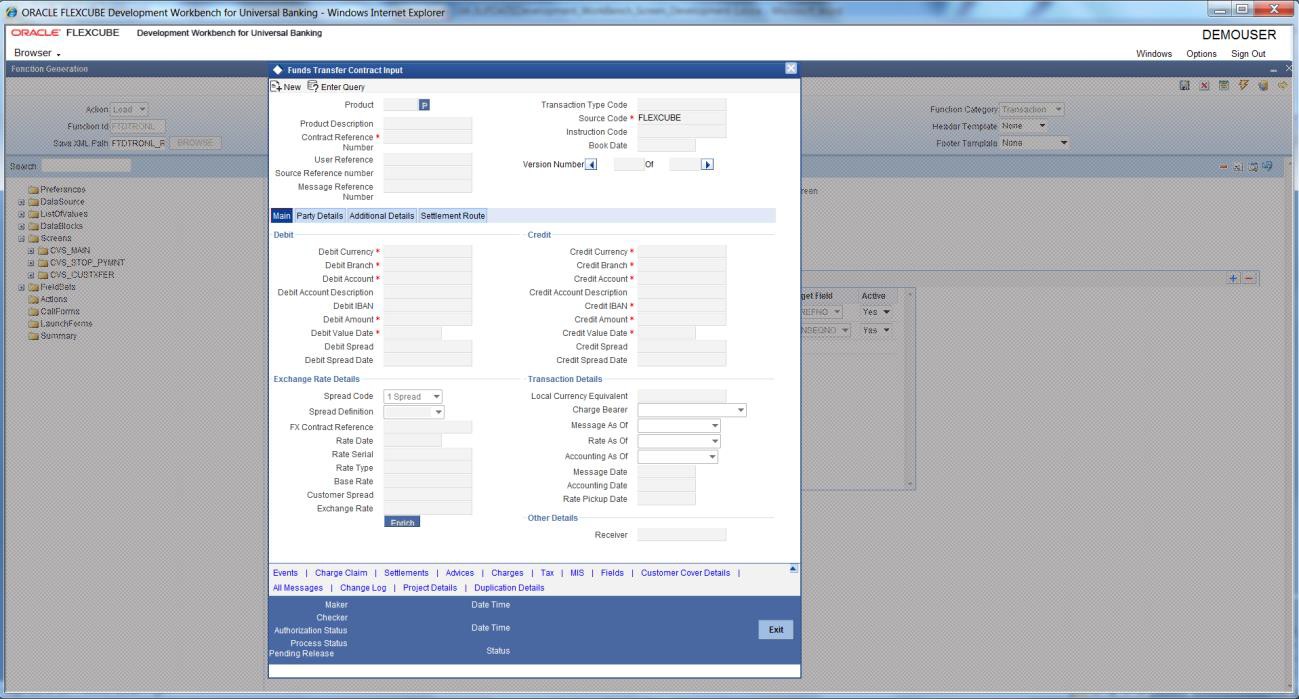Open the Charge Claim link
Image resolution: width=1299 pixels, height=699 pixels.
(341, 573)
